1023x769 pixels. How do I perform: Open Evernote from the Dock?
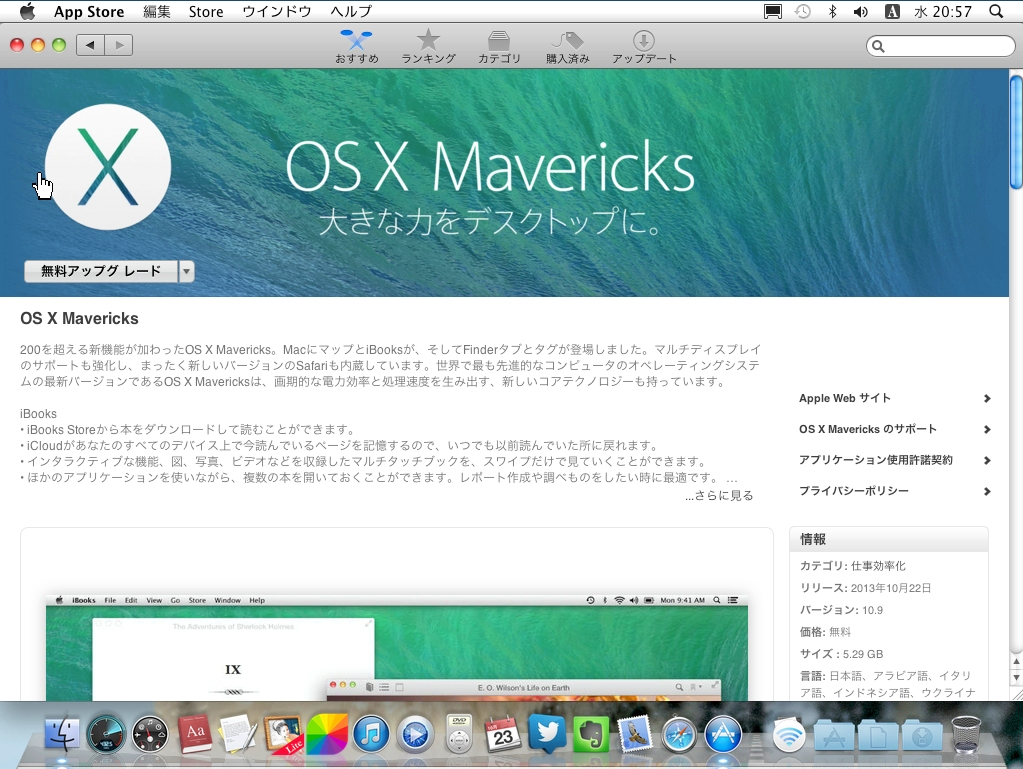(x=591, y=735)
